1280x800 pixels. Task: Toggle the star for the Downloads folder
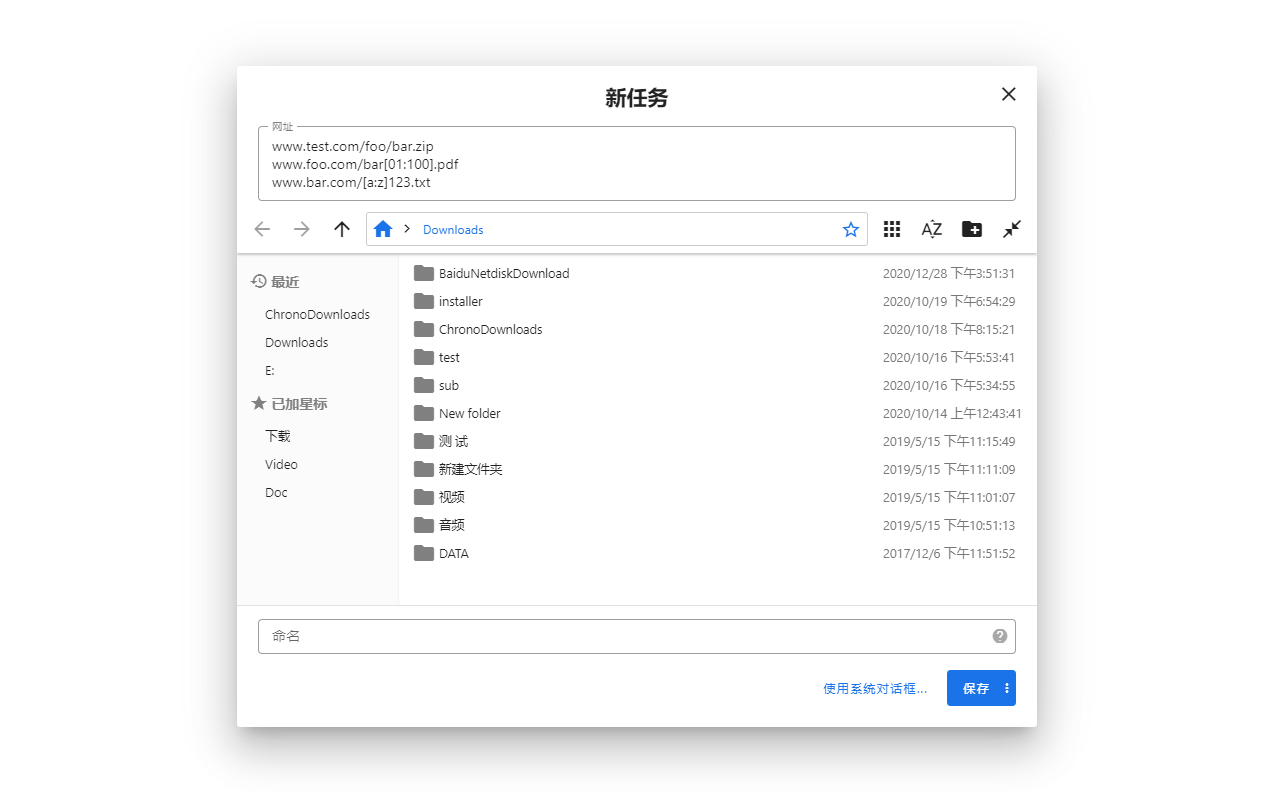click(x=851, y=229)
